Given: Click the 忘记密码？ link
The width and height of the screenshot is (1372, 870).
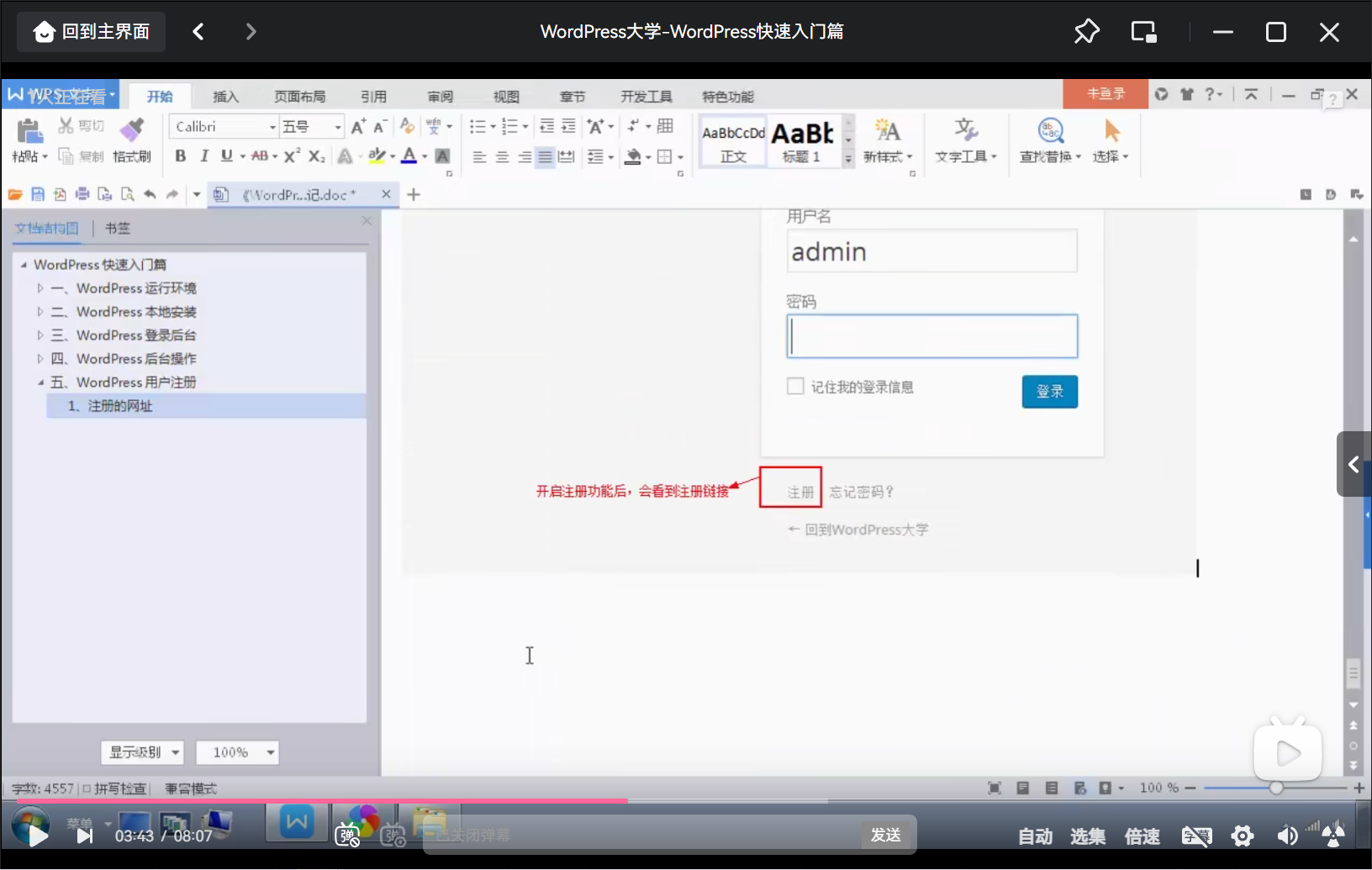Looking at the screenshot, I should 862,492.
